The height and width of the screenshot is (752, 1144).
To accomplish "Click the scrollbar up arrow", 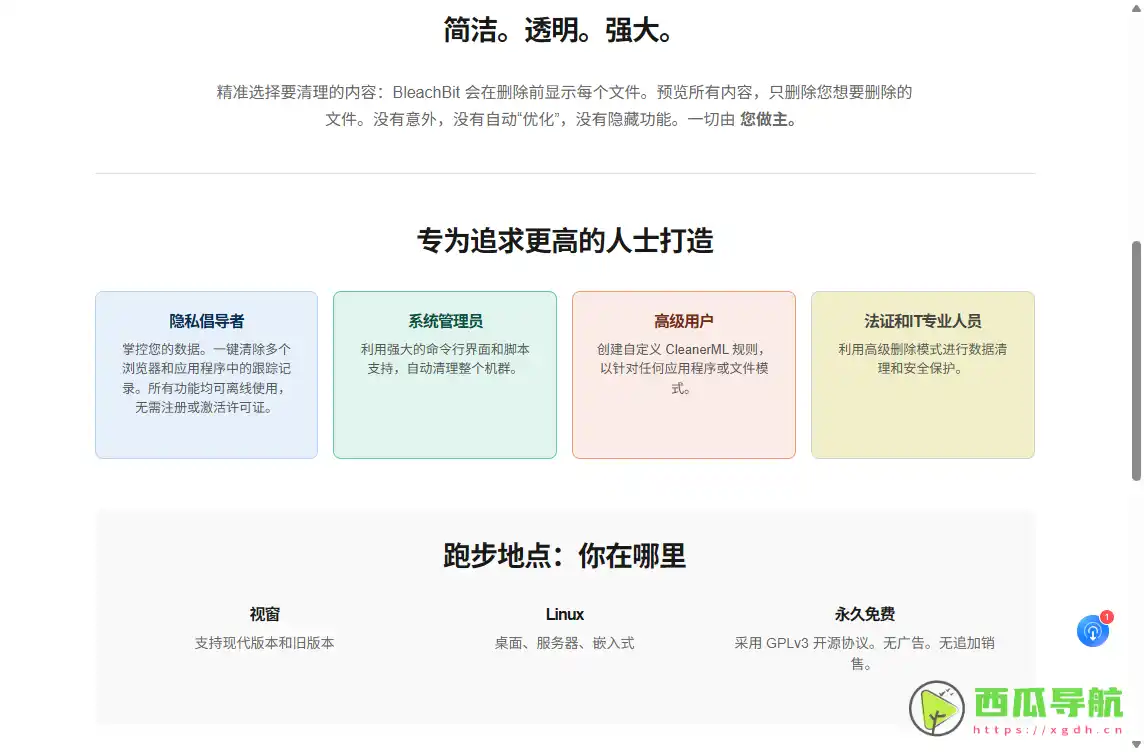I will click(1136, 7).
